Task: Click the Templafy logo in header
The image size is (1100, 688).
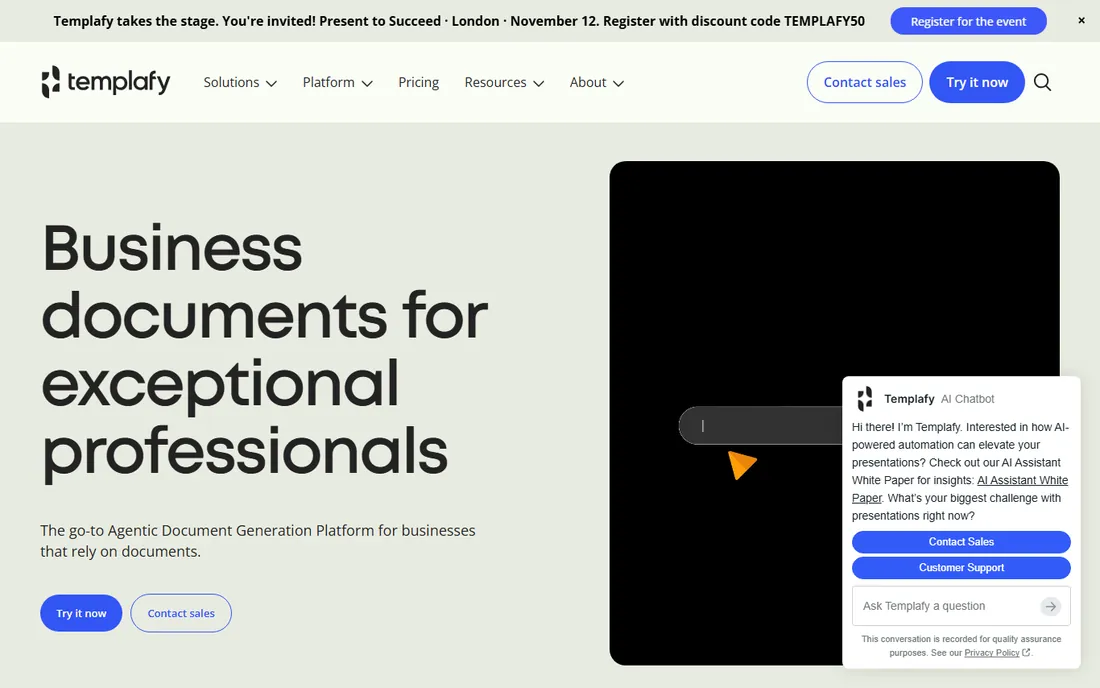Action: click(x=105, y=82)
